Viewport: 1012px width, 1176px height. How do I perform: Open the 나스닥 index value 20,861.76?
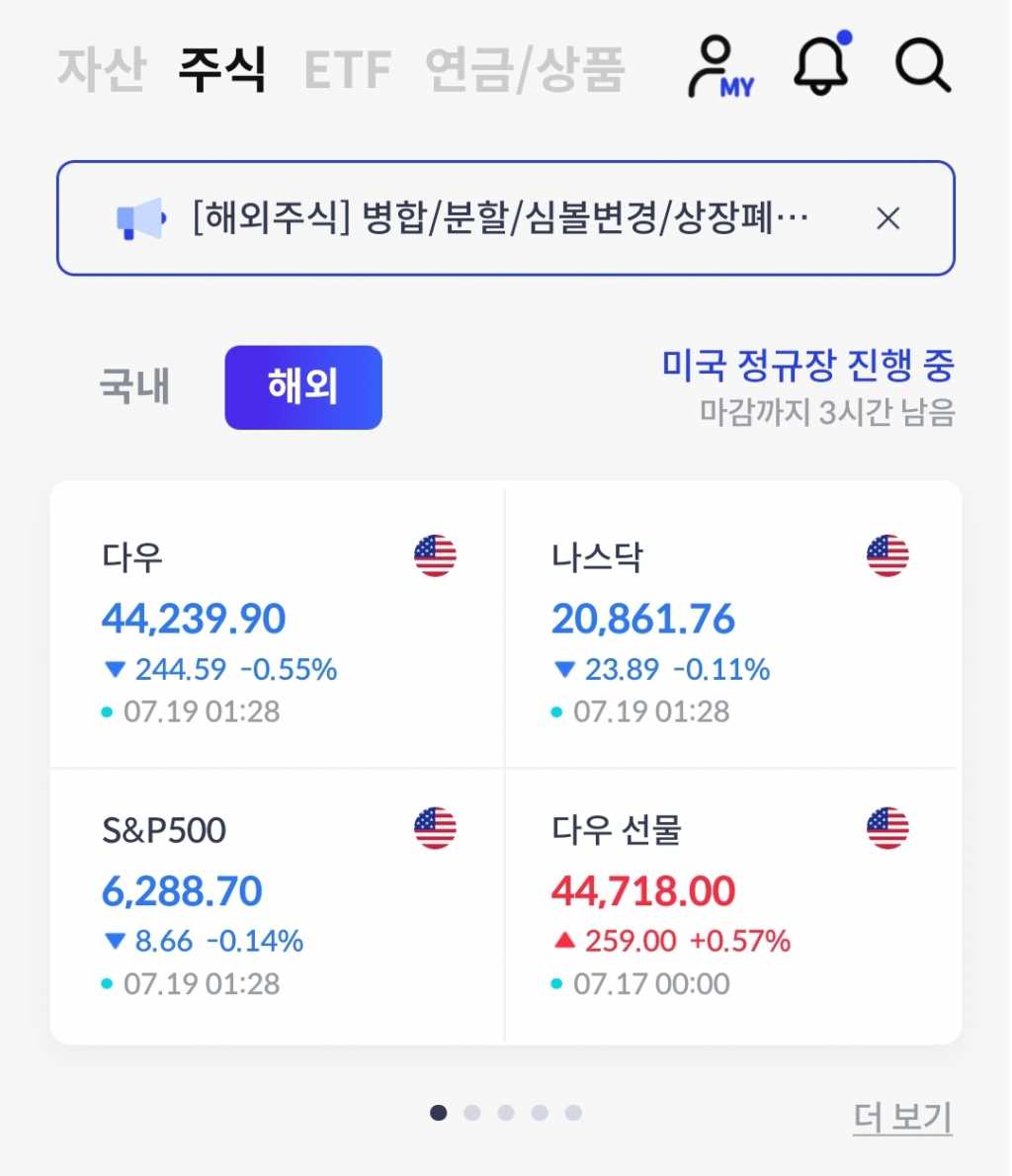tap(643, 620)
